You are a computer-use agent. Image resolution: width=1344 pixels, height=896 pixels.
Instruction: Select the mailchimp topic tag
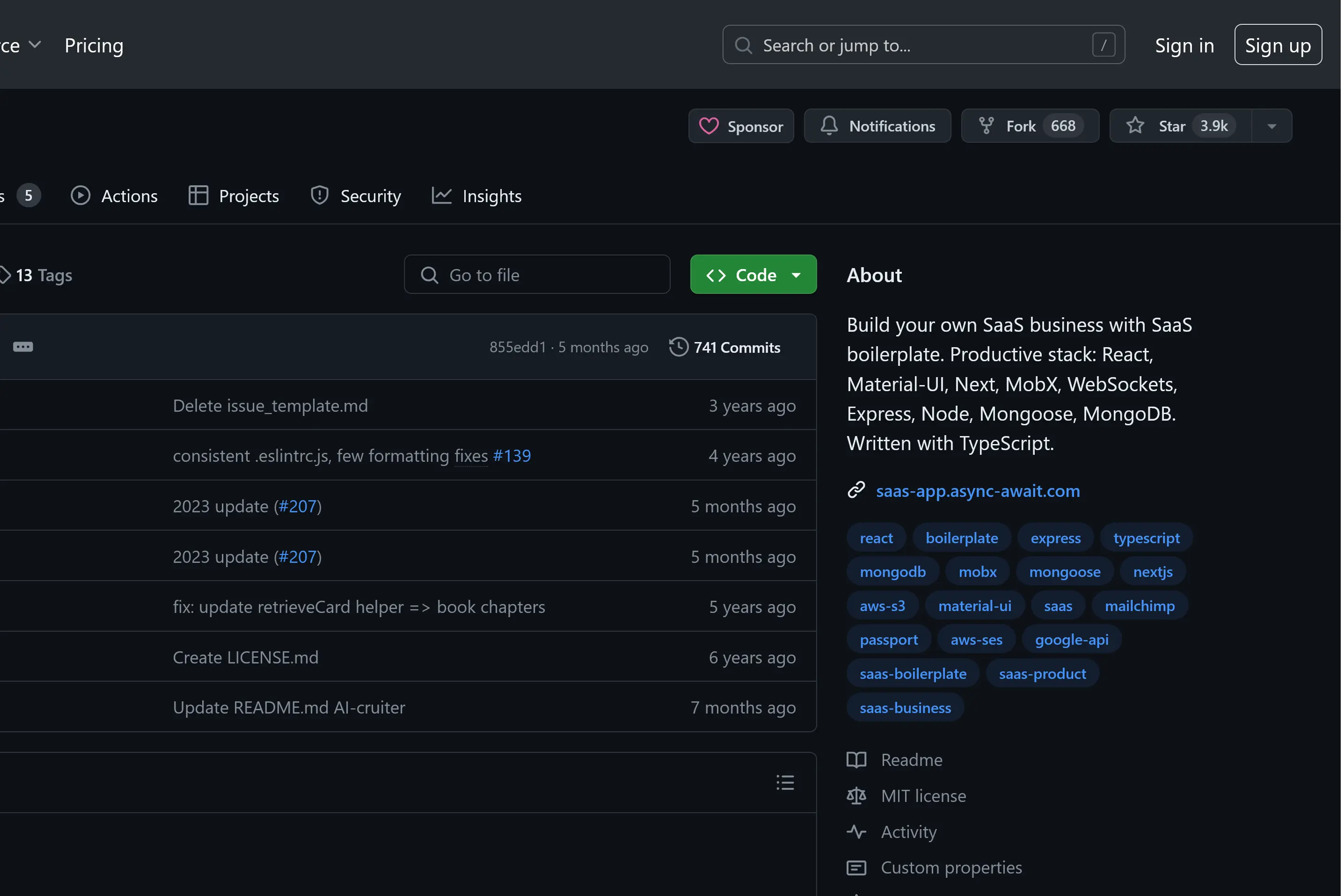pos(1139,606)
